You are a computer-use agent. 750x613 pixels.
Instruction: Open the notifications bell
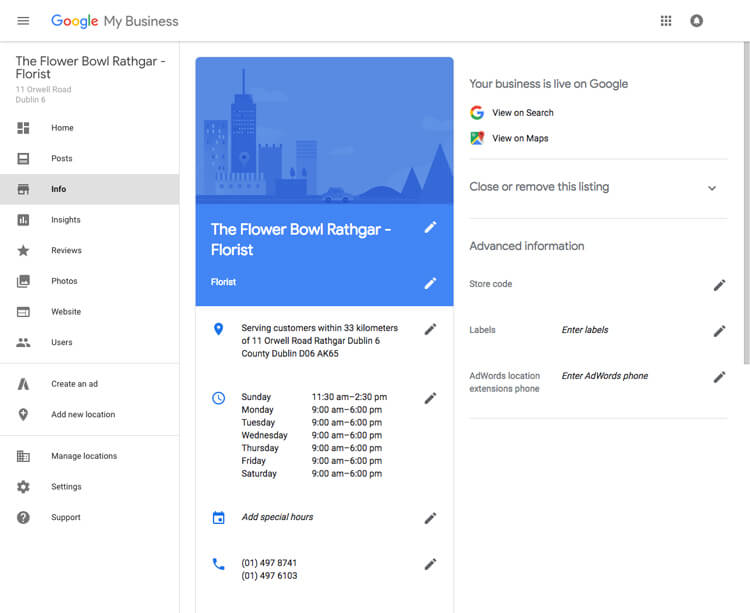(696, 21)
